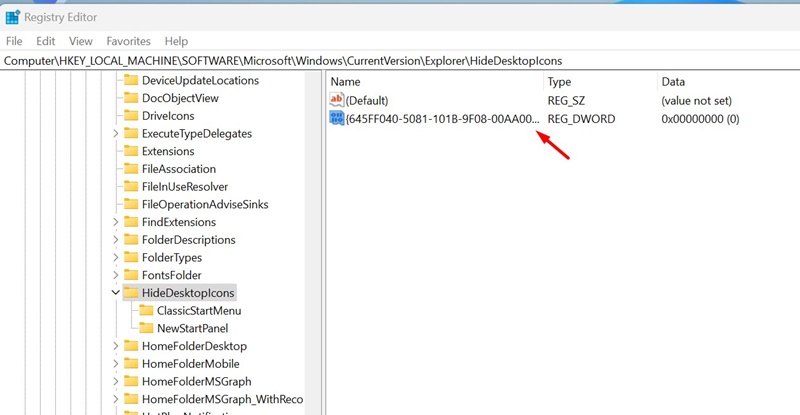This screenshot has width=800, height=415.
Task: Click the ClassicStartMenu folder icon
Action: tap(146, 310)
